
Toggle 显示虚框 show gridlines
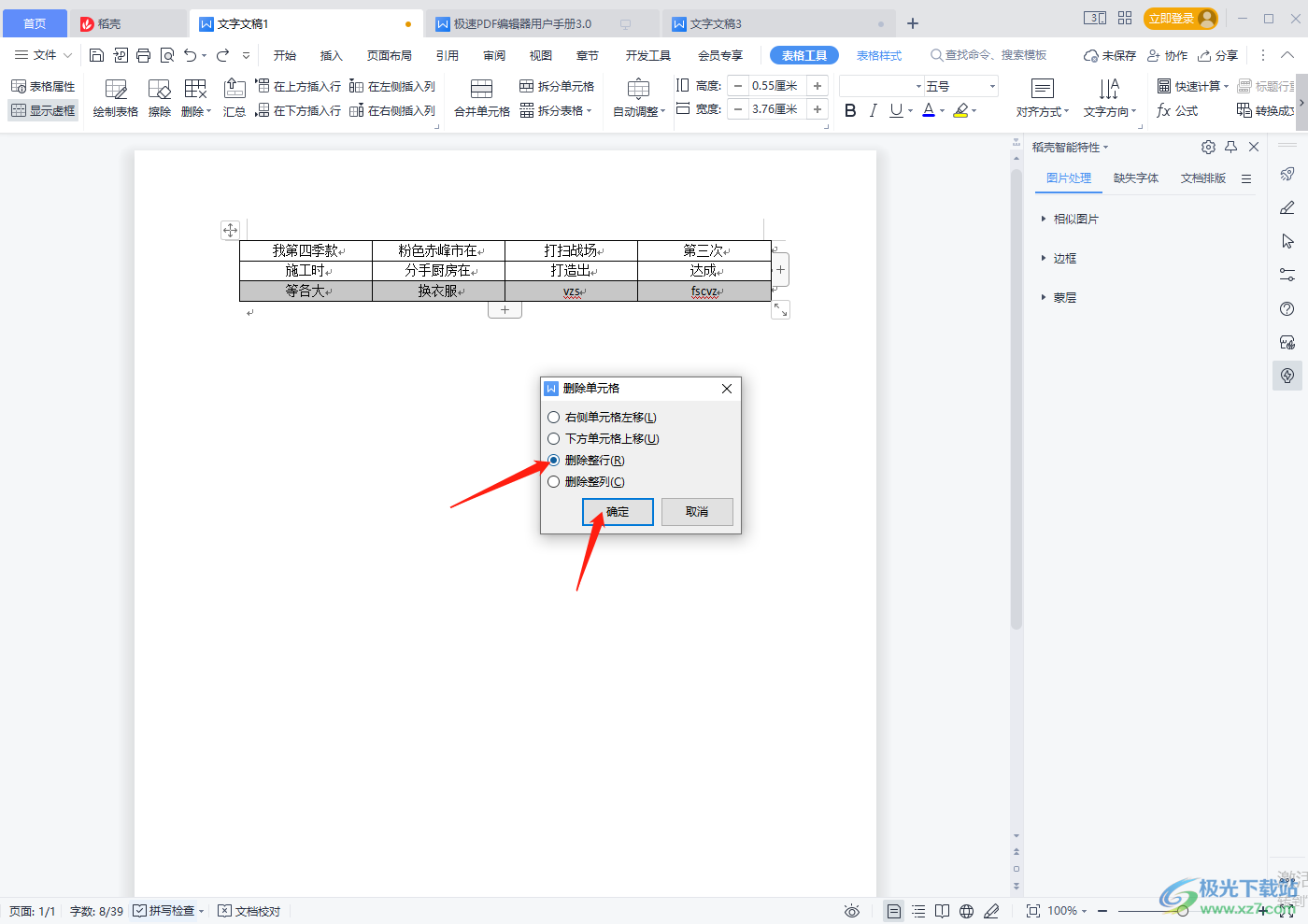43,110
